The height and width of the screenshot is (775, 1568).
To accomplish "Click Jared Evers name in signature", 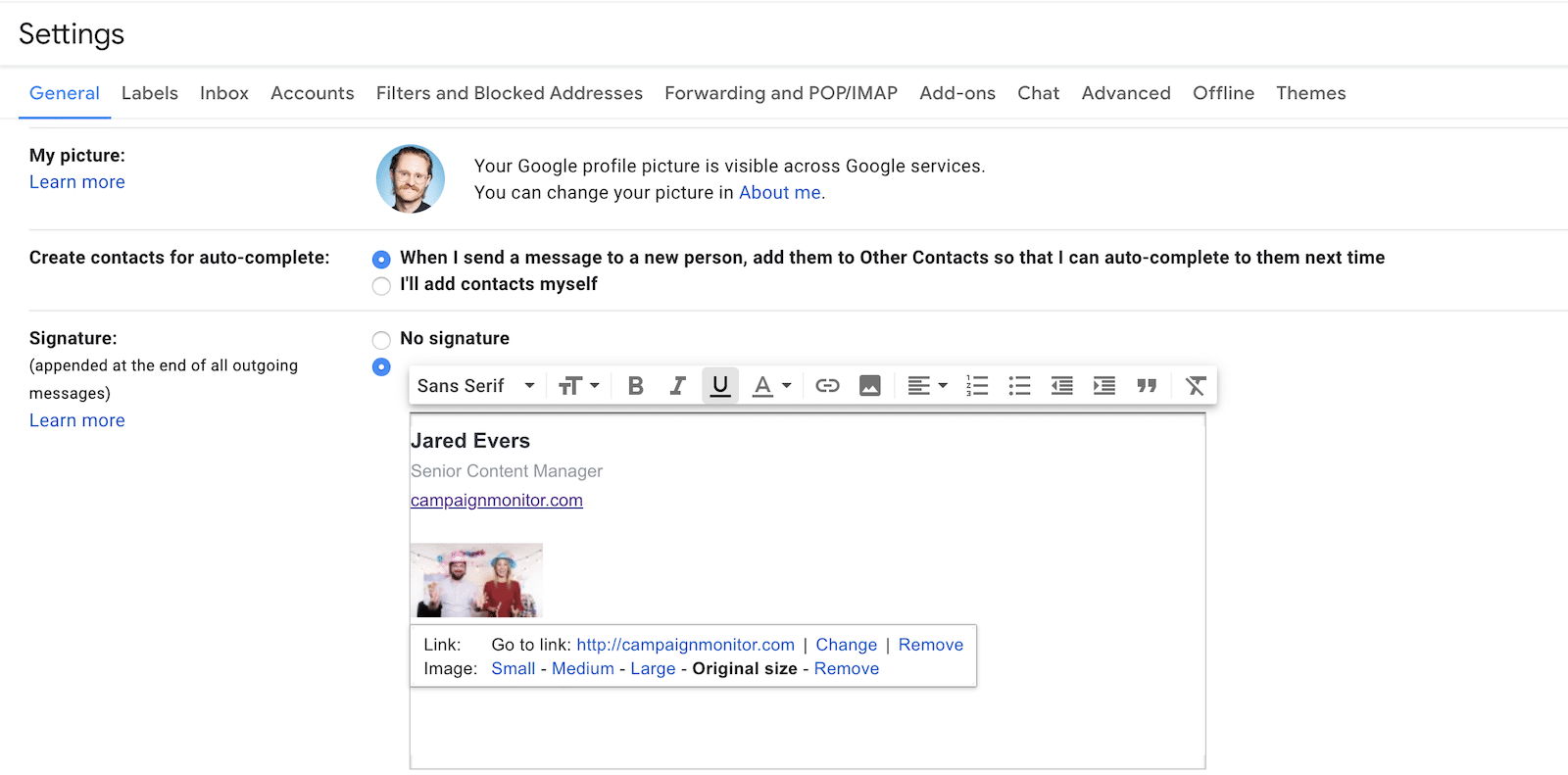I will (x=470, y=441).
